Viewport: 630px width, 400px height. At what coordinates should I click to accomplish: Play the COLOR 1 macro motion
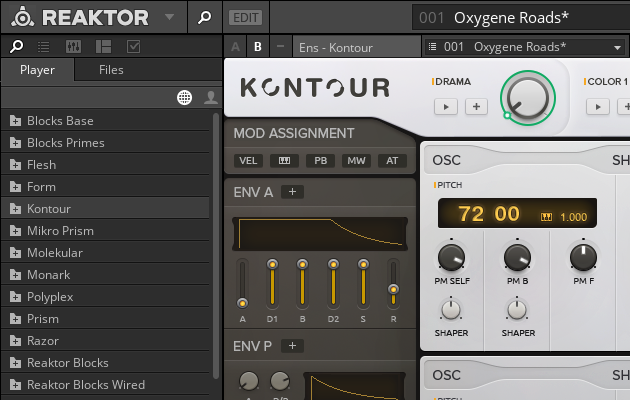[598, 107]
